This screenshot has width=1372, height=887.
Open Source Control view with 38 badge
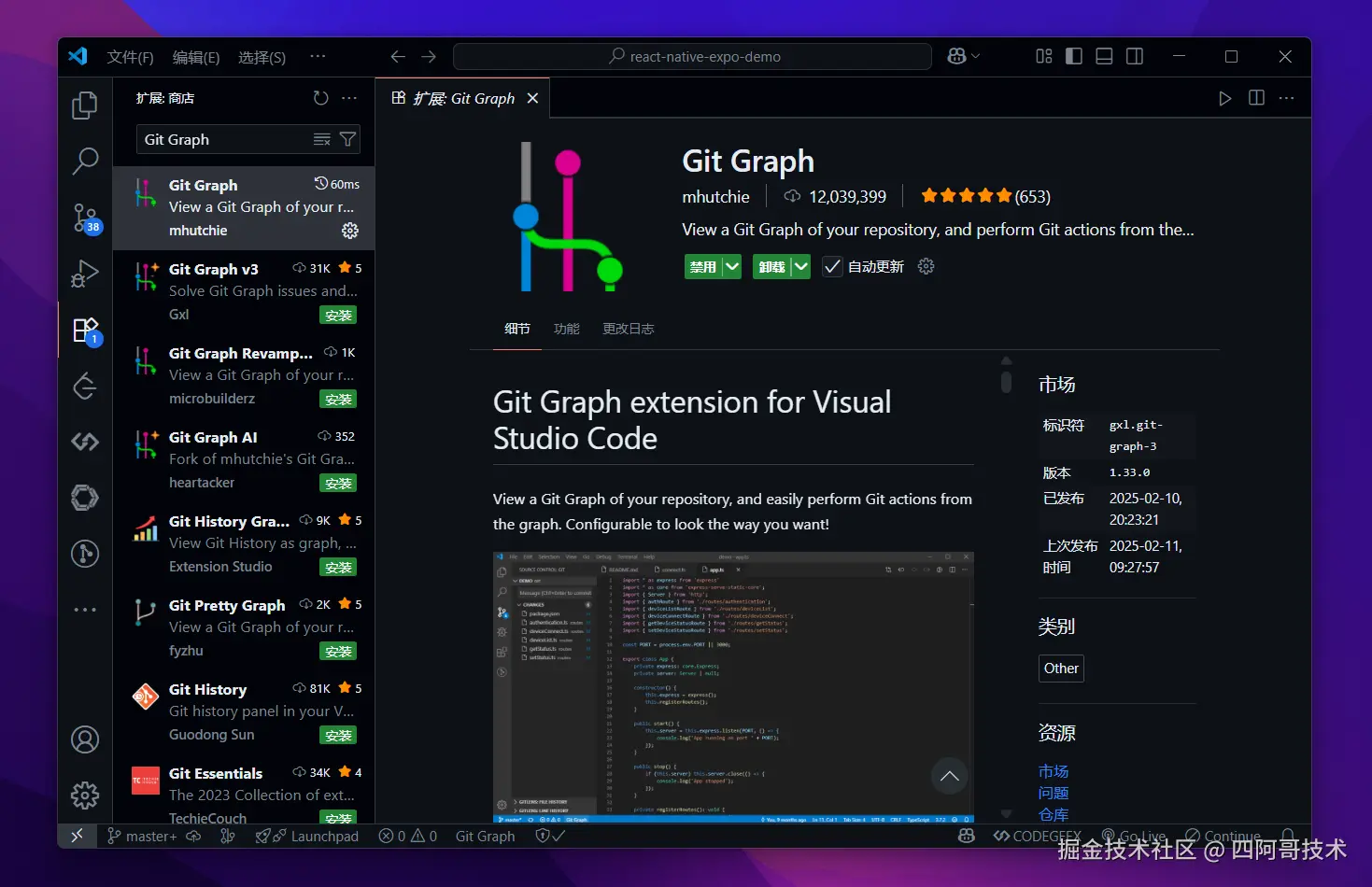point(85,218)
